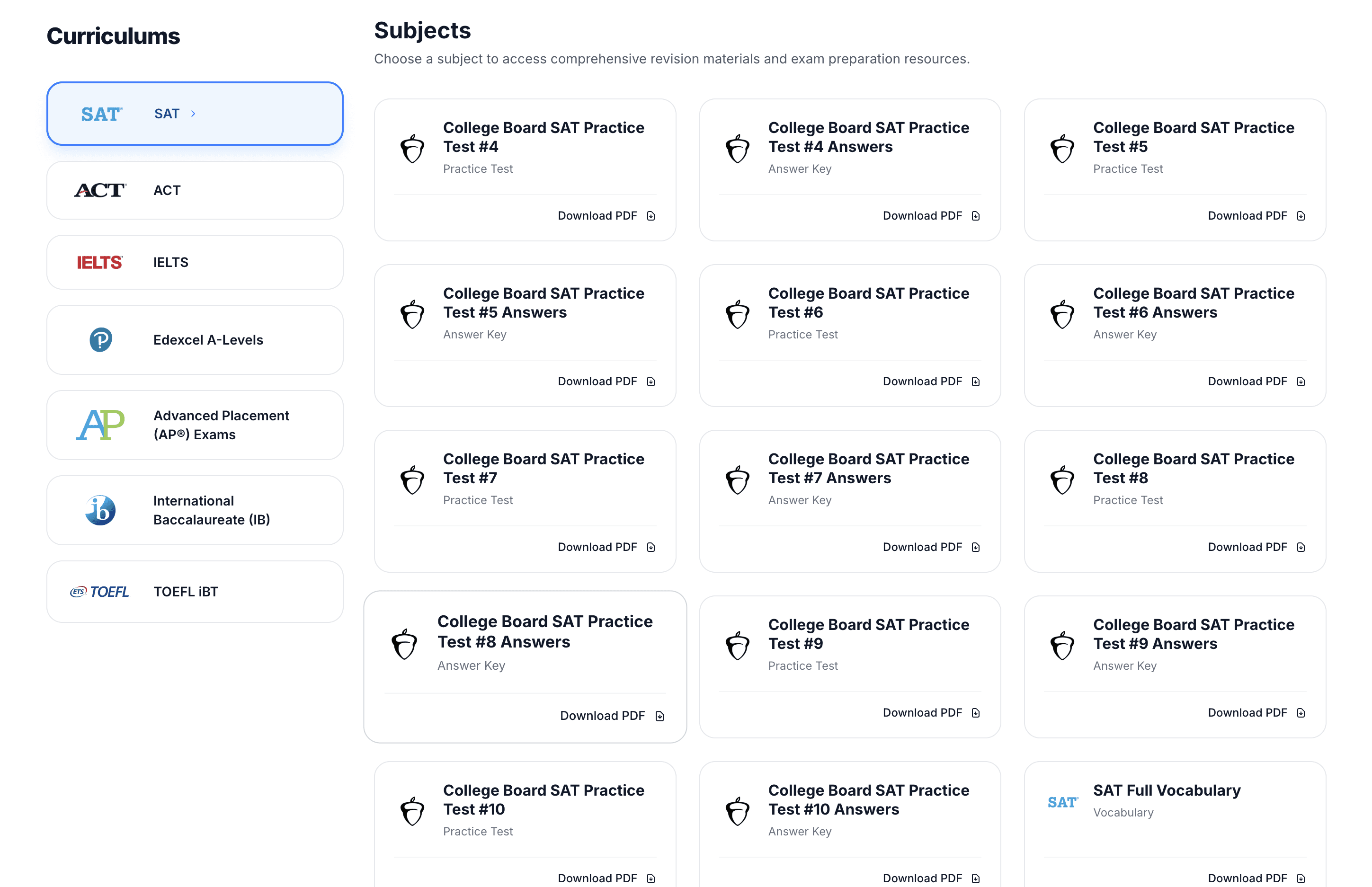Click the SAT logo in the curriculum sidebar
The width and height of the screenshot is (1372, 887).
tap(101, 114)
